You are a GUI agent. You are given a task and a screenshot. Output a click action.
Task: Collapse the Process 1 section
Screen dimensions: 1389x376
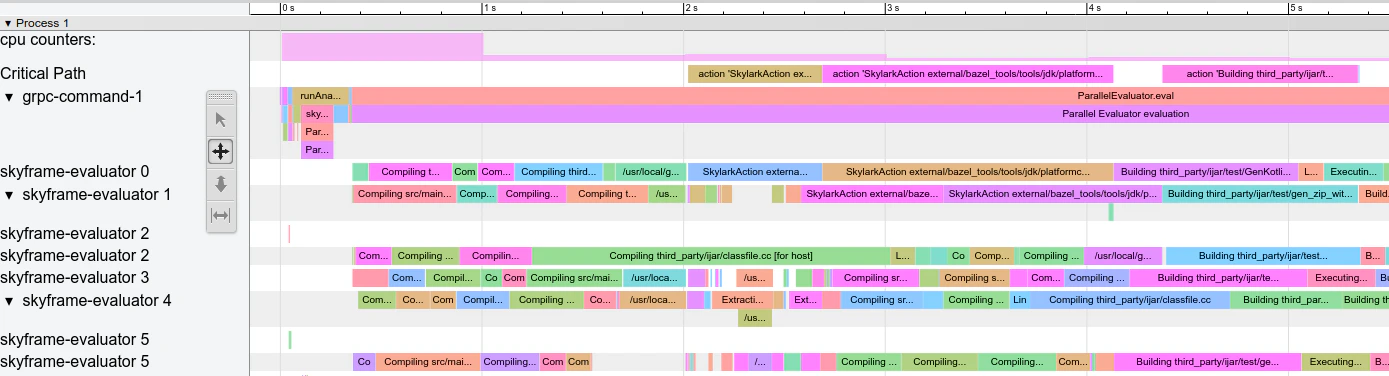point(8,22)
